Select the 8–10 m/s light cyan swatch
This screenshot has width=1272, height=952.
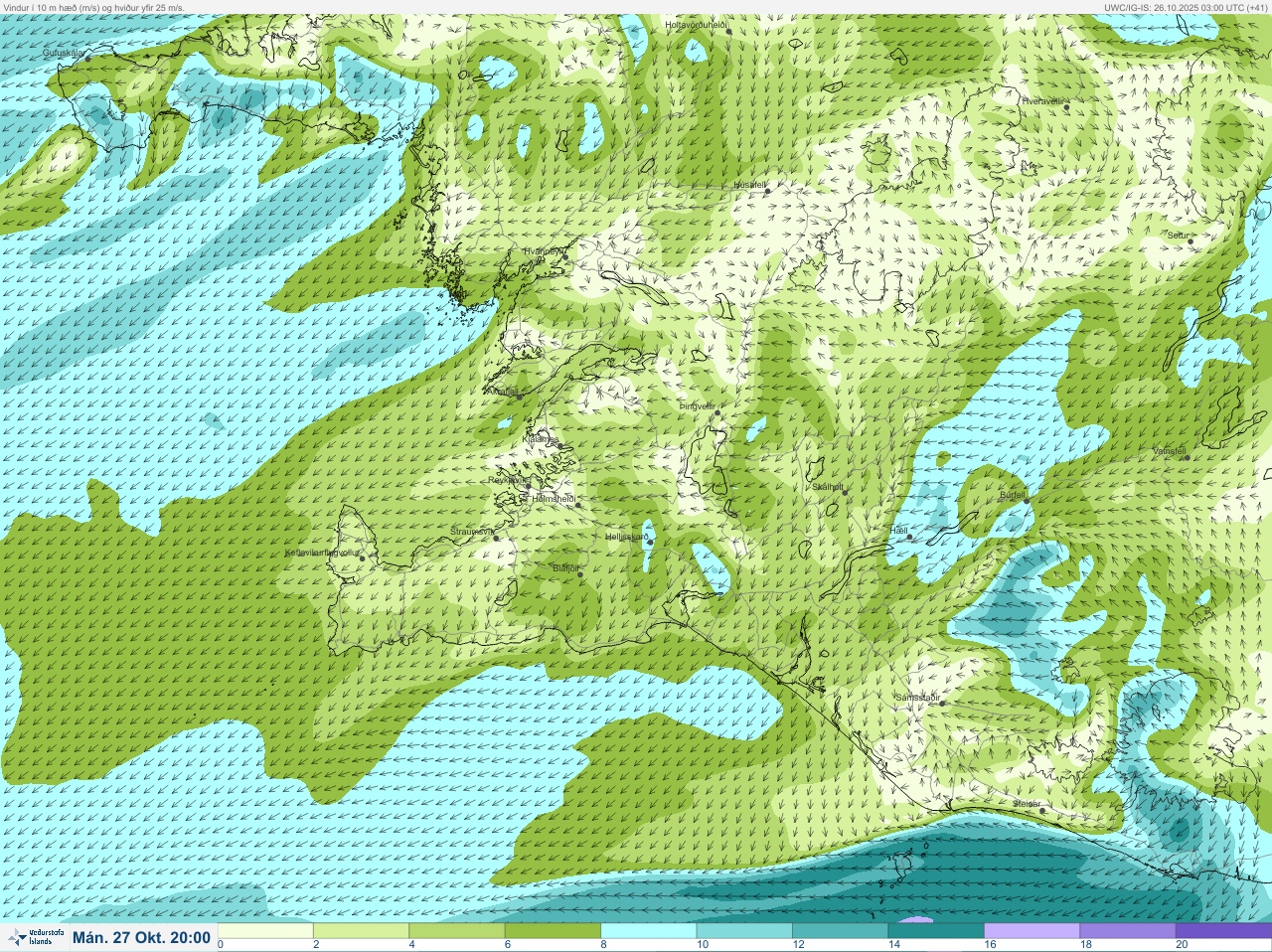[x=649, y=931]
